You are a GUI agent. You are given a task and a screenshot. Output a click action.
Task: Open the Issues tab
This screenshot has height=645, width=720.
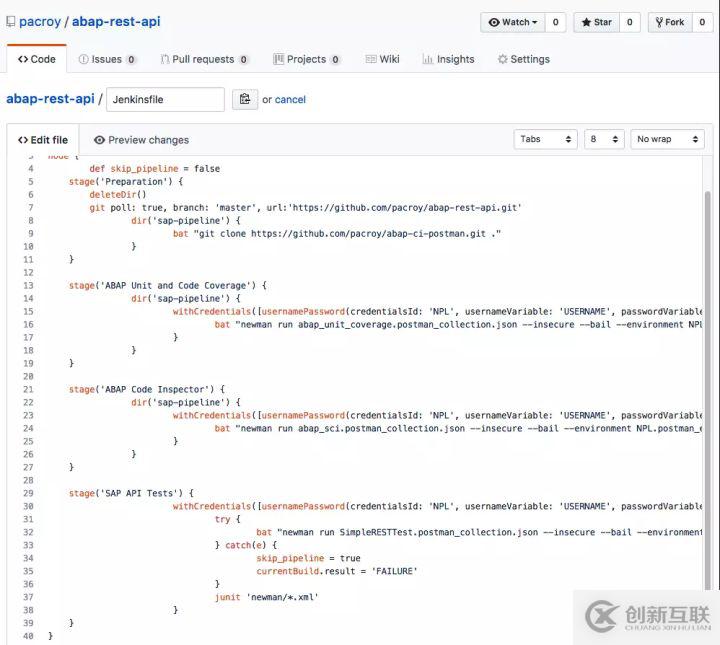pyautogui.click(x=107, y=59)
